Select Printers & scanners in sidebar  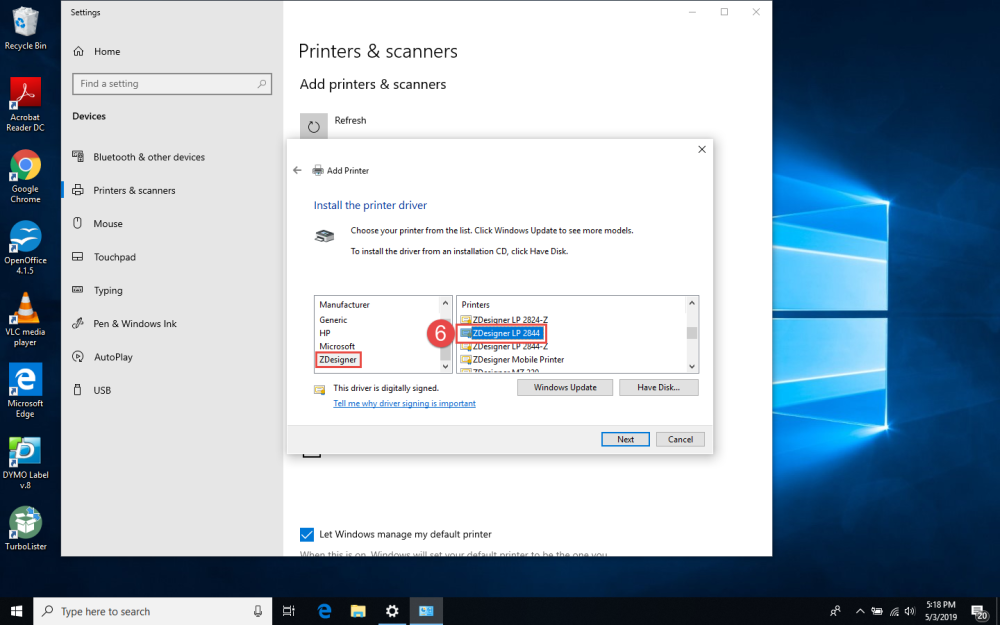(x=134, y=190)
